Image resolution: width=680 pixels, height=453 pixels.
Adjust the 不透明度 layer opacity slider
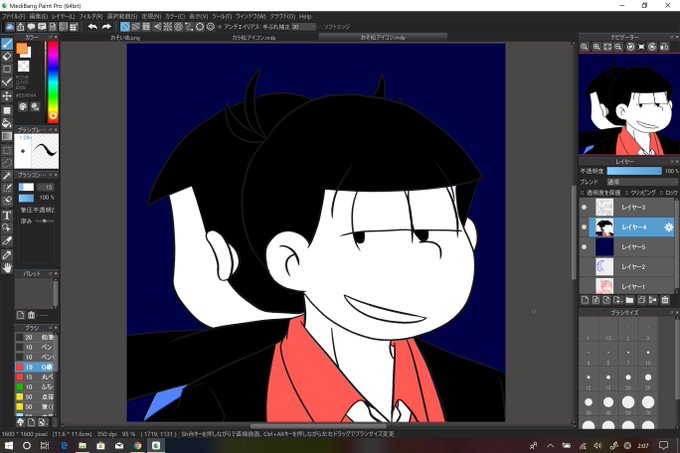click(634, 171)
